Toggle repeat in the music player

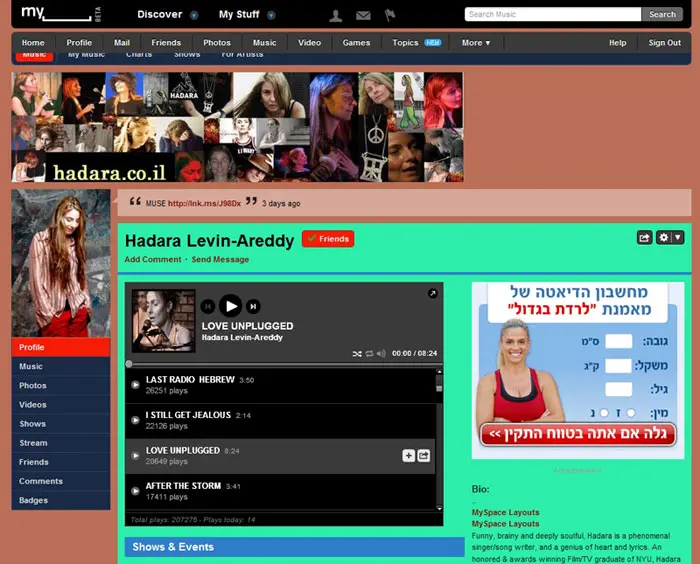click(x=369, y=354)
